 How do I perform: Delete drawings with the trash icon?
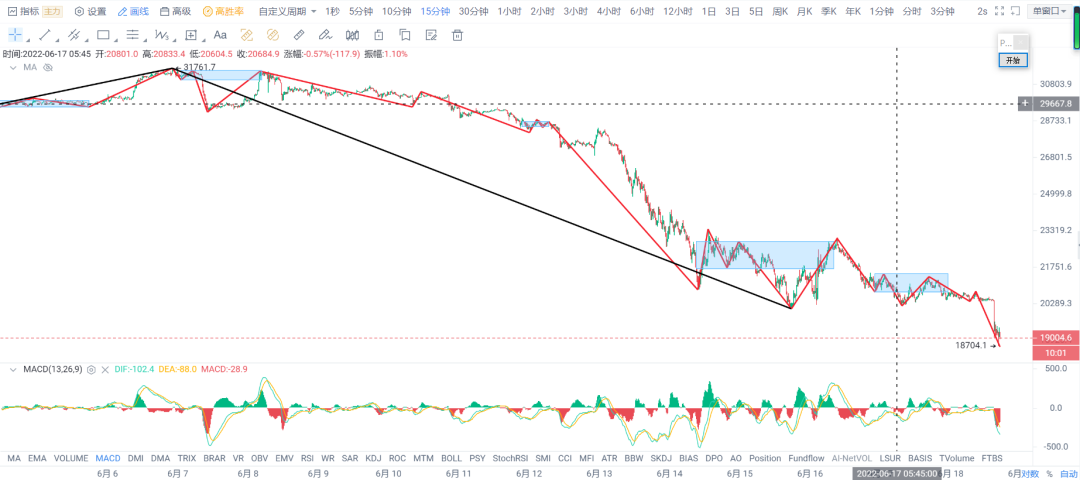coord(457,34)
